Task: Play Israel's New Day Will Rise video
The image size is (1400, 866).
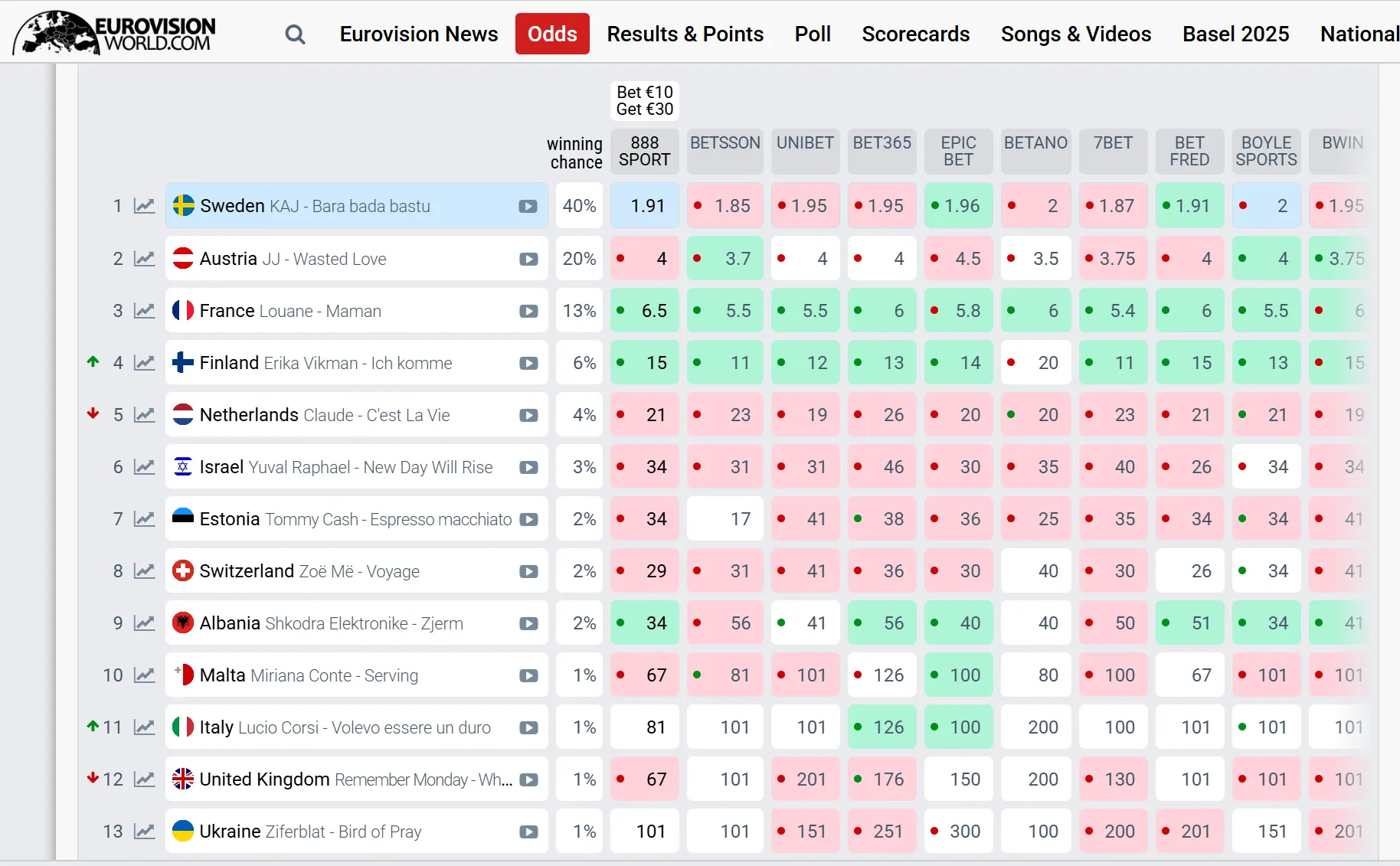Action: pyautogui.click(x=528, y=467)
